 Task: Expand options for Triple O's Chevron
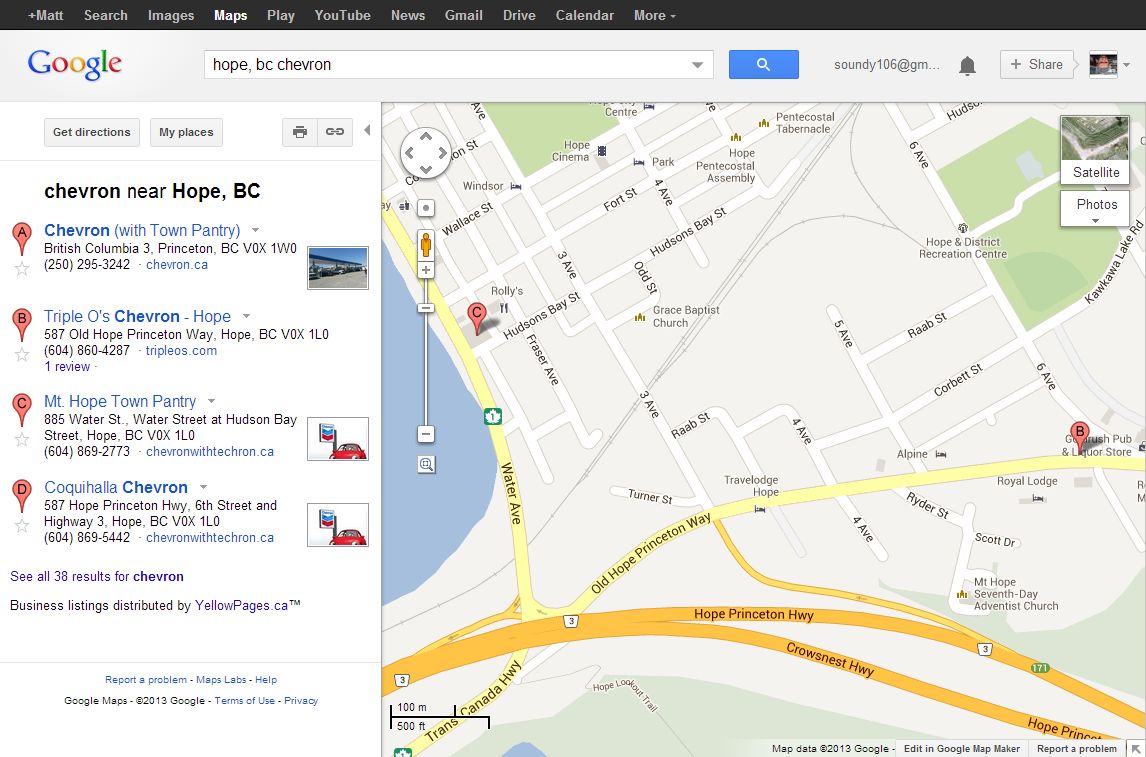click(246, 316)
